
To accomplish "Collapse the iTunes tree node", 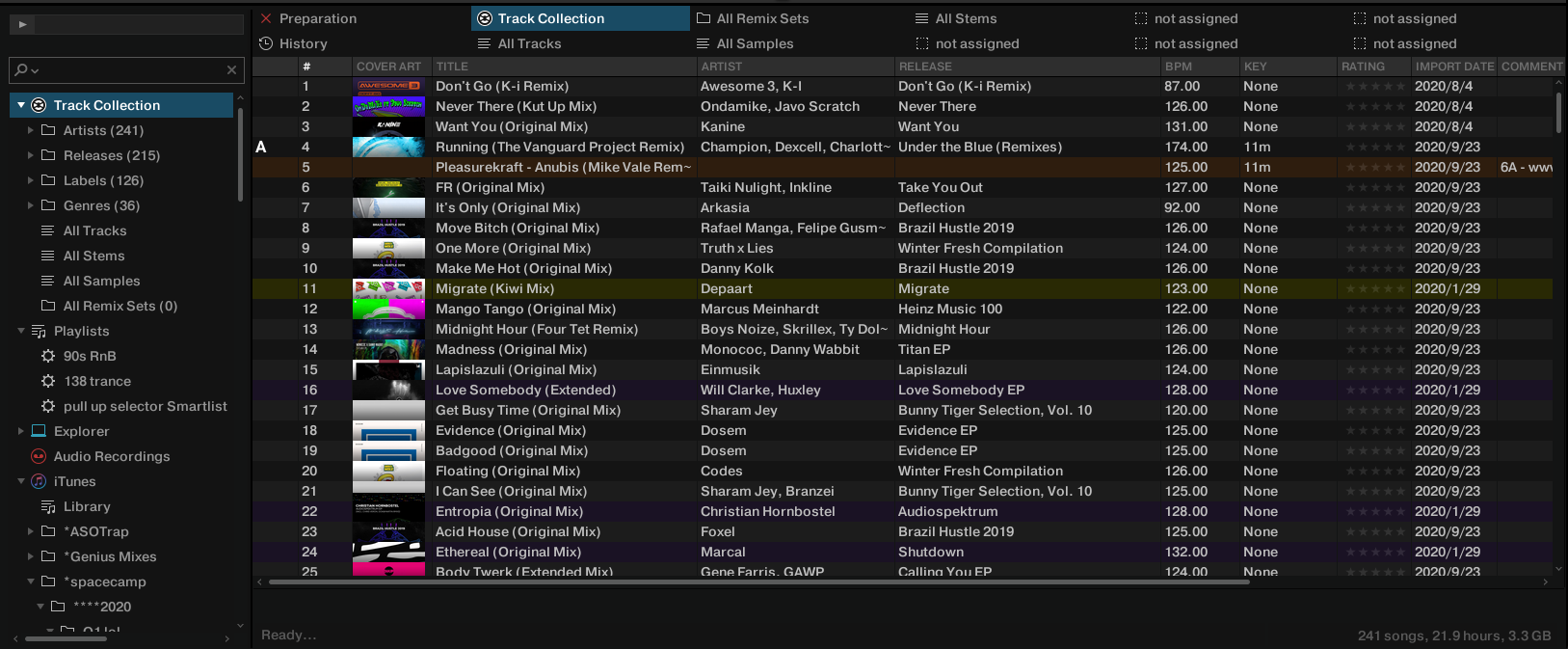I will tap(21, 481).
